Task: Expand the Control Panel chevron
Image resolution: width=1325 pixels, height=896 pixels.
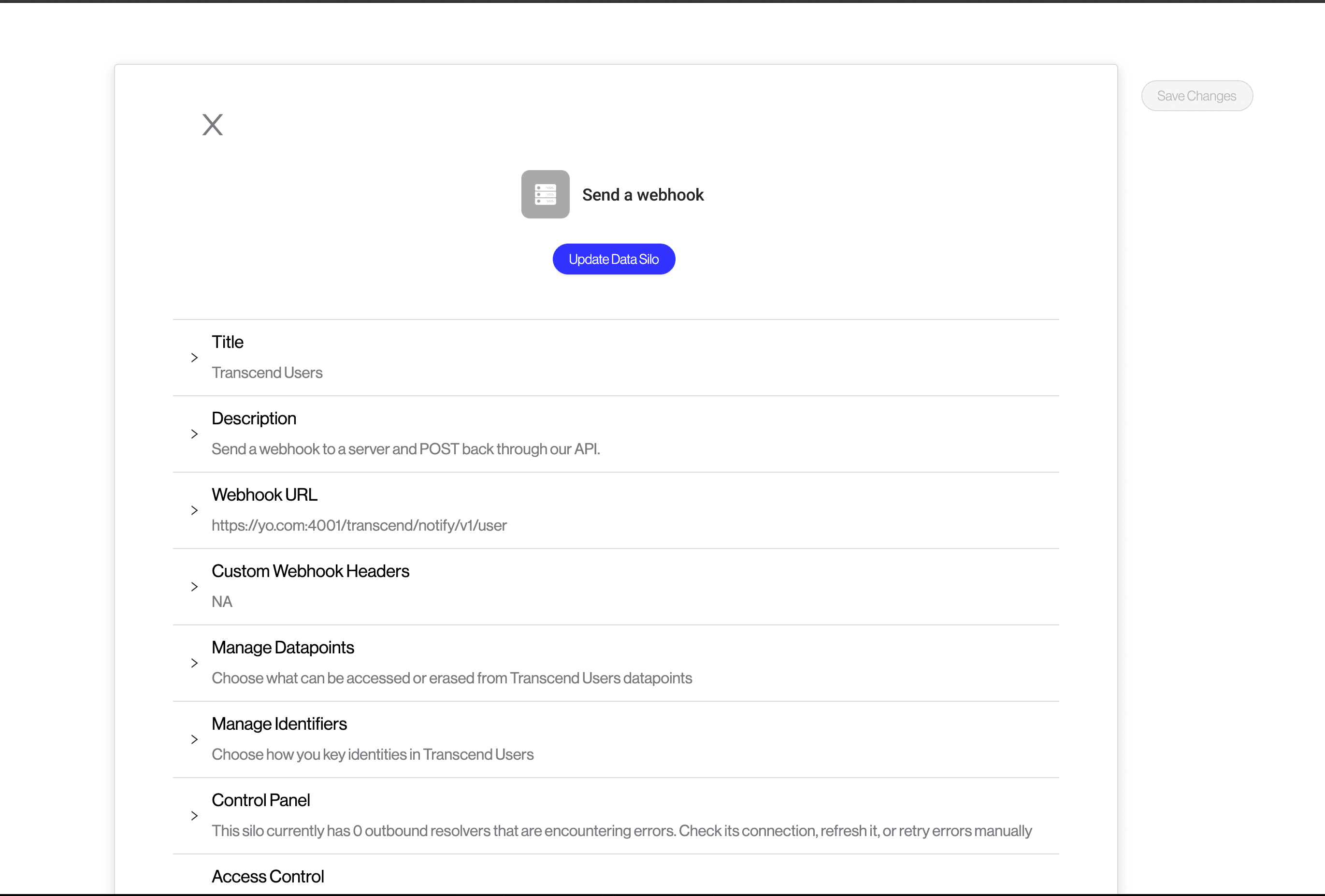Action: 194,816
